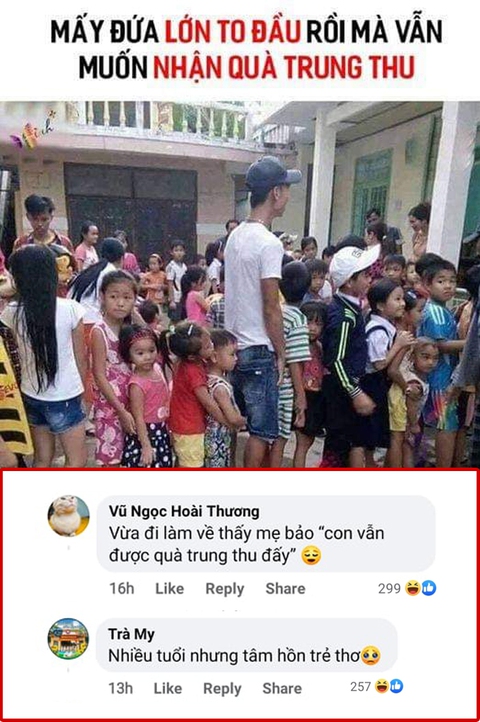The image size is (480, 722).
Task: Click thumbs-up reaction icon beside 257
Action: pos(396,686)
